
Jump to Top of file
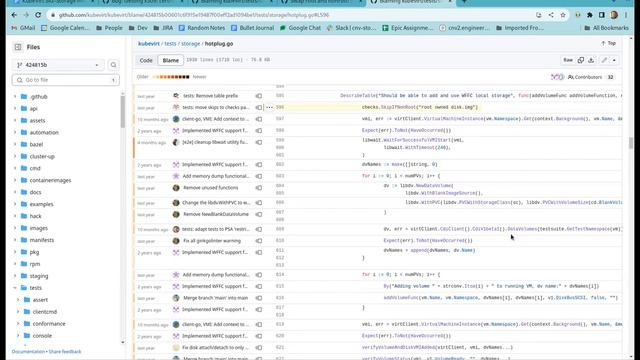[x=608, y=43]
